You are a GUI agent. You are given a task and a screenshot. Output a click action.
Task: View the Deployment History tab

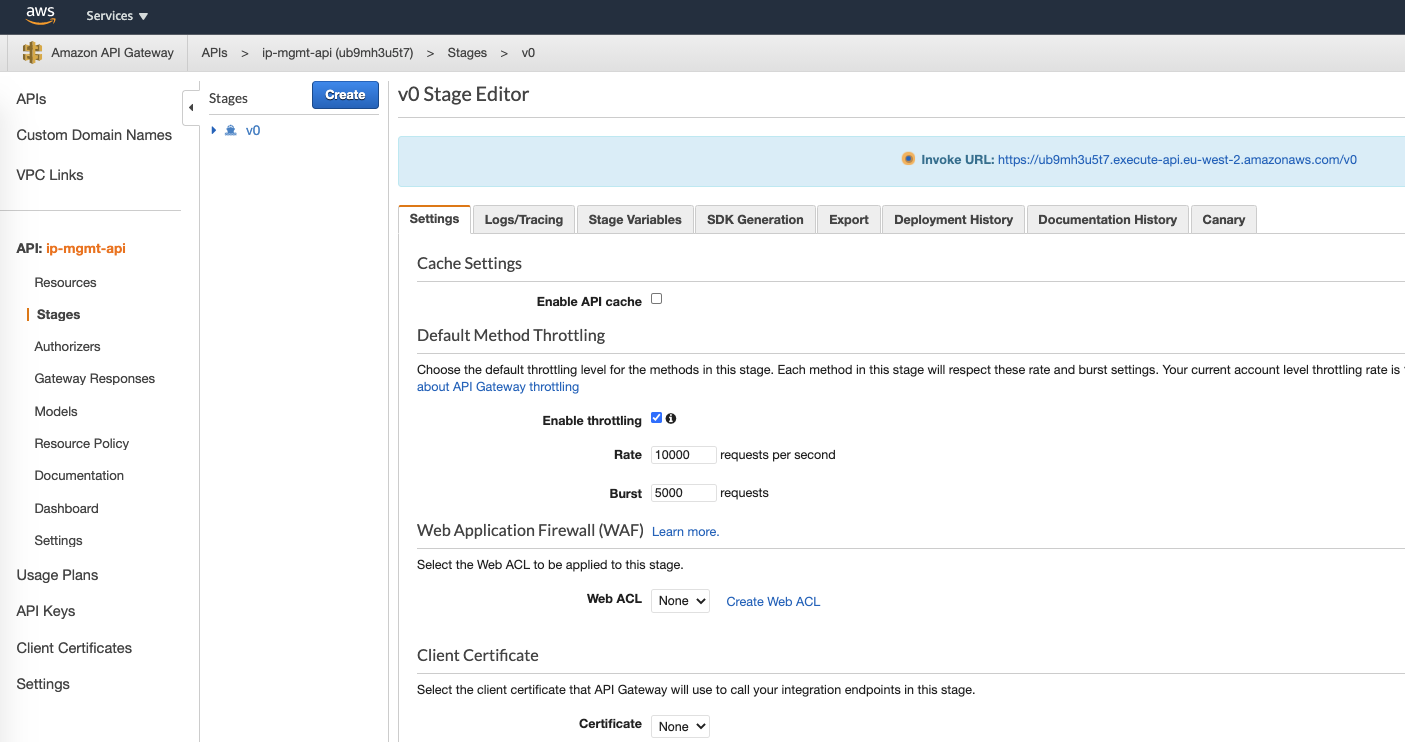[954, 220]
